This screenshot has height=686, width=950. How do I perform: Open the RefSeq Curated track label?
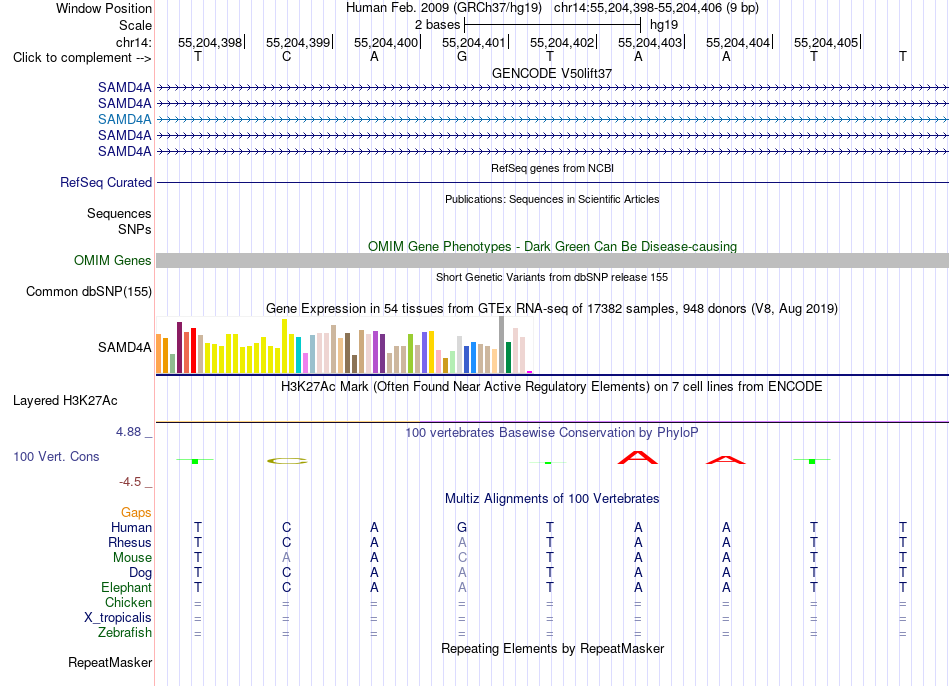106,182
